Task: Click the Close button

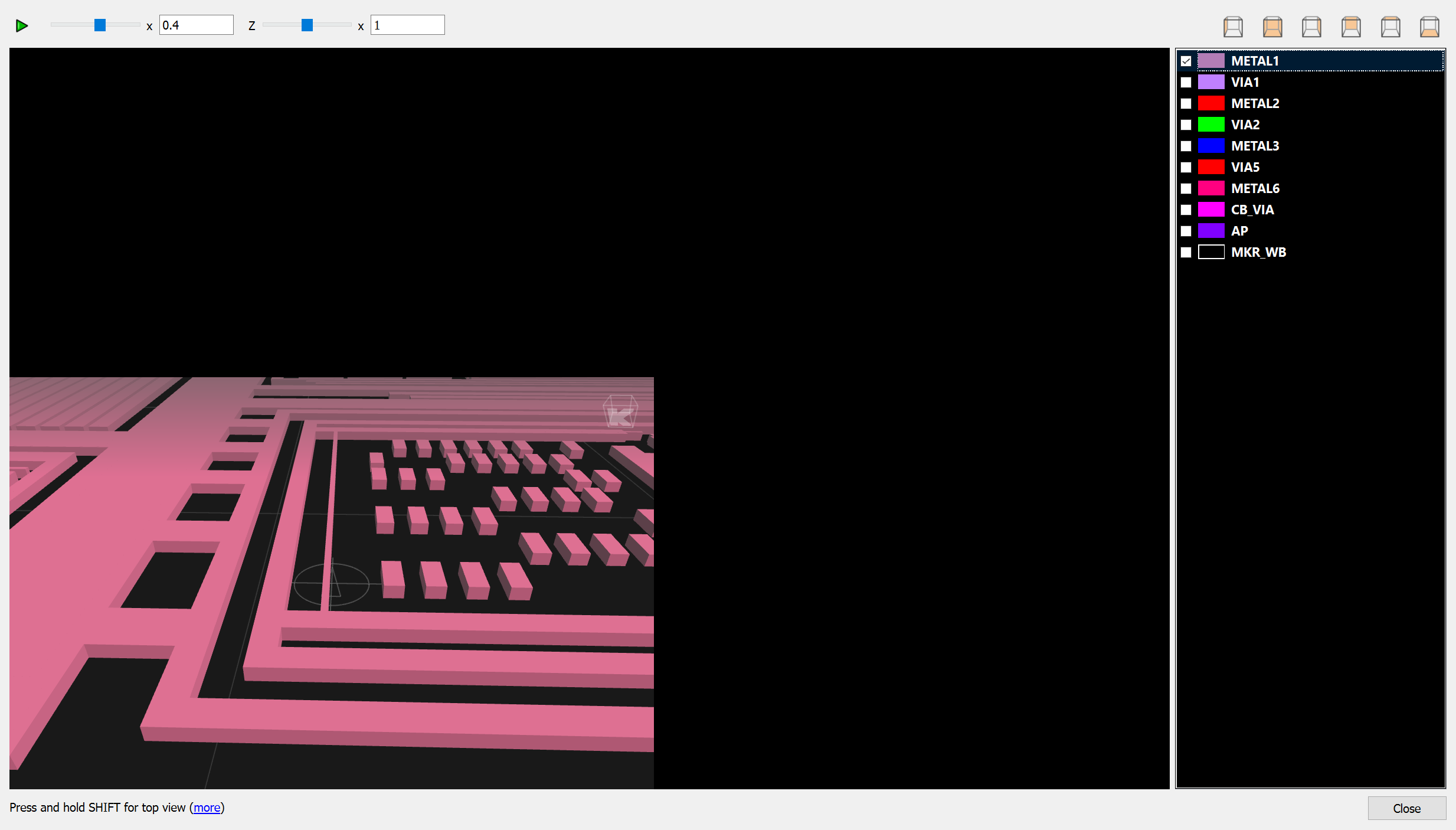Action: pyautogui.click(x=1406, y=808)
